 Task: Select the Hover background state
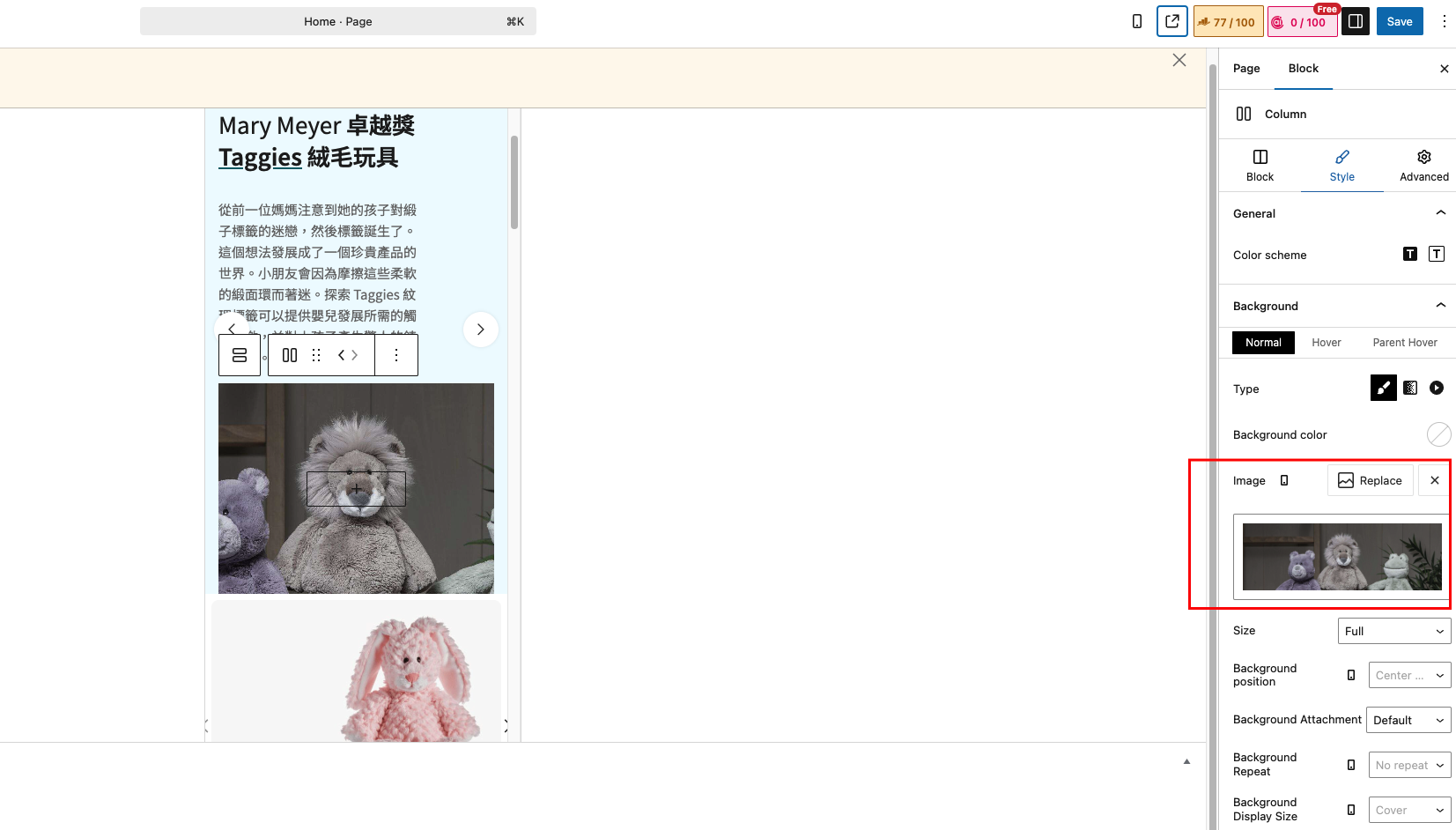[1327, 343]
